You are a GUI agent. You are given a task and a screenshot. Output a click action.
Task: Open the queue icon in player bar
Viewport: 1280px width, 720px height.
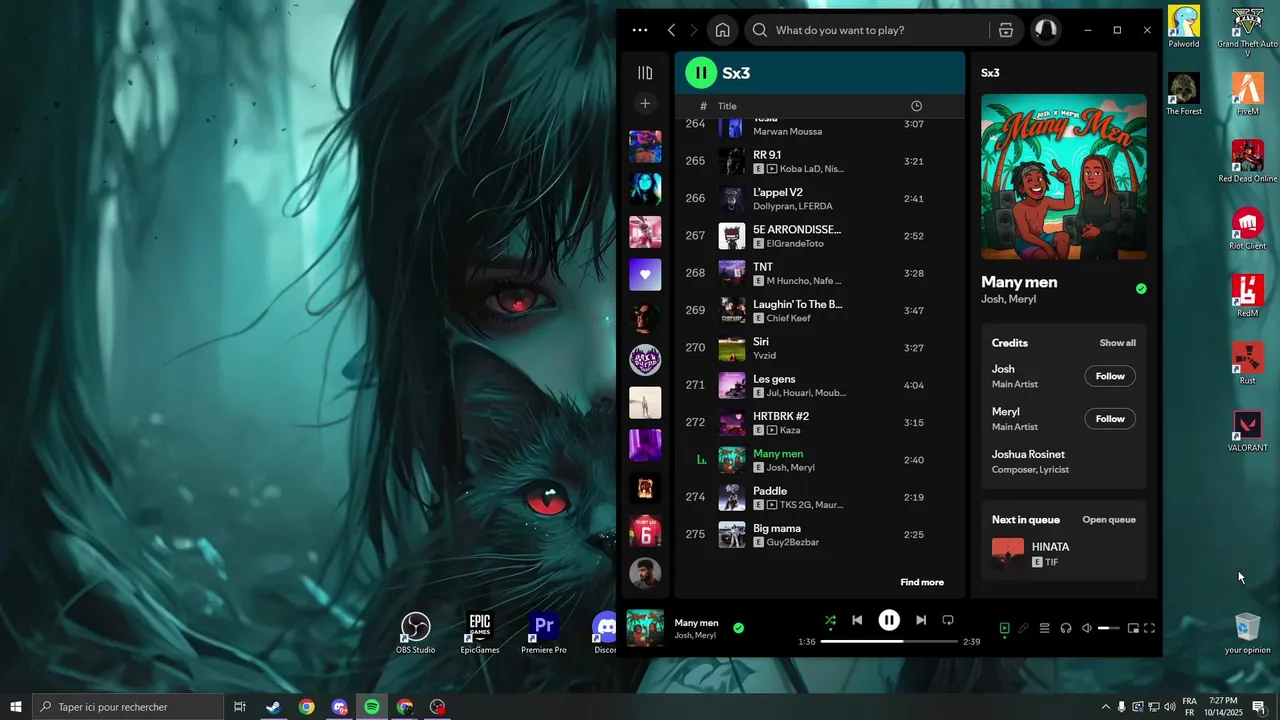click(x=1044, y=628)
